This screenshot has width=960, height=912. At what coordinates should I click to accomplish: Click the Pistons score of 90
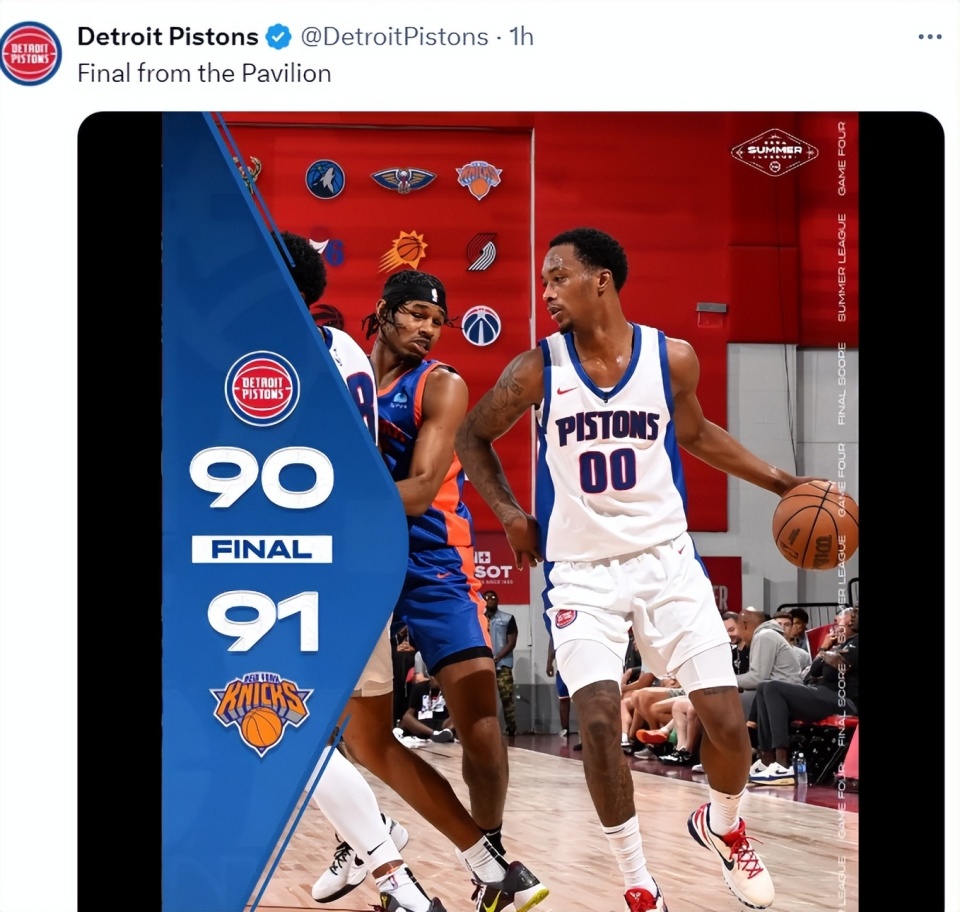tap(262, 478)
